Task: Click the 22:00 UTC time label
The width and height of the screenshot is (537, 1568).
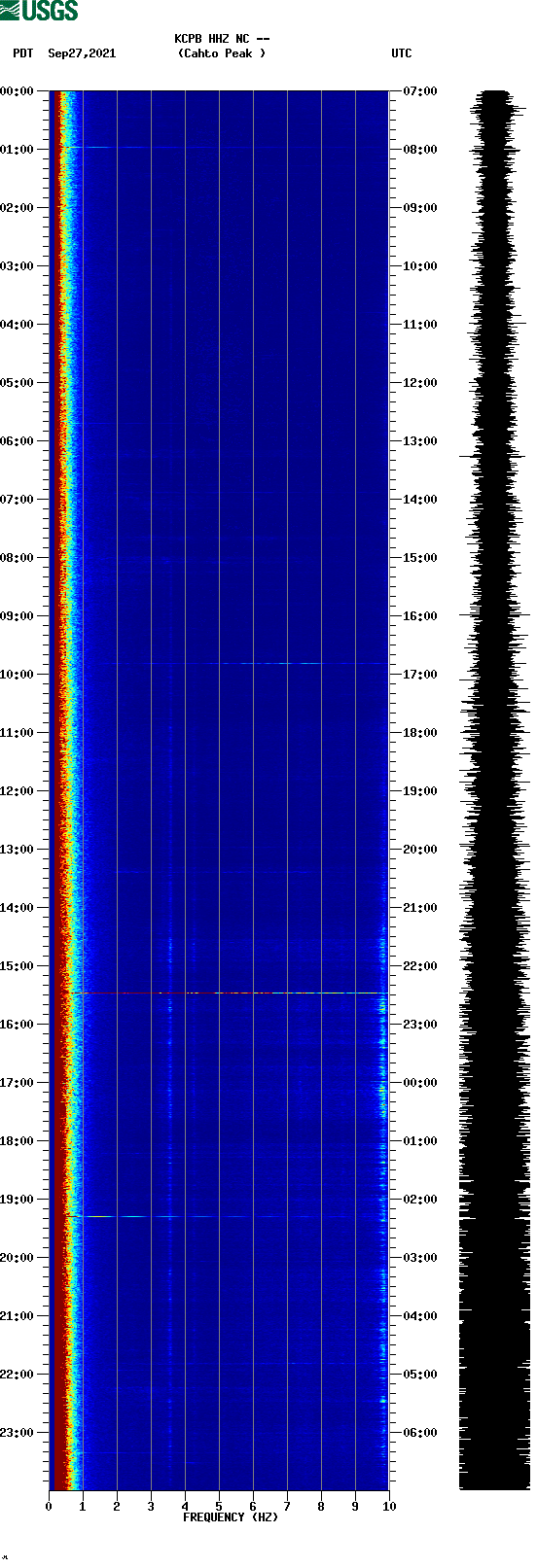Action: point(420,966)
